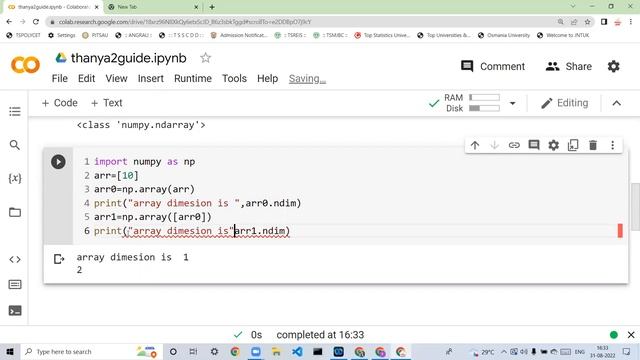The height and width of the screenshot is (360, 640).
Task: Click code line 6 print statement
Action: point(192,231)
